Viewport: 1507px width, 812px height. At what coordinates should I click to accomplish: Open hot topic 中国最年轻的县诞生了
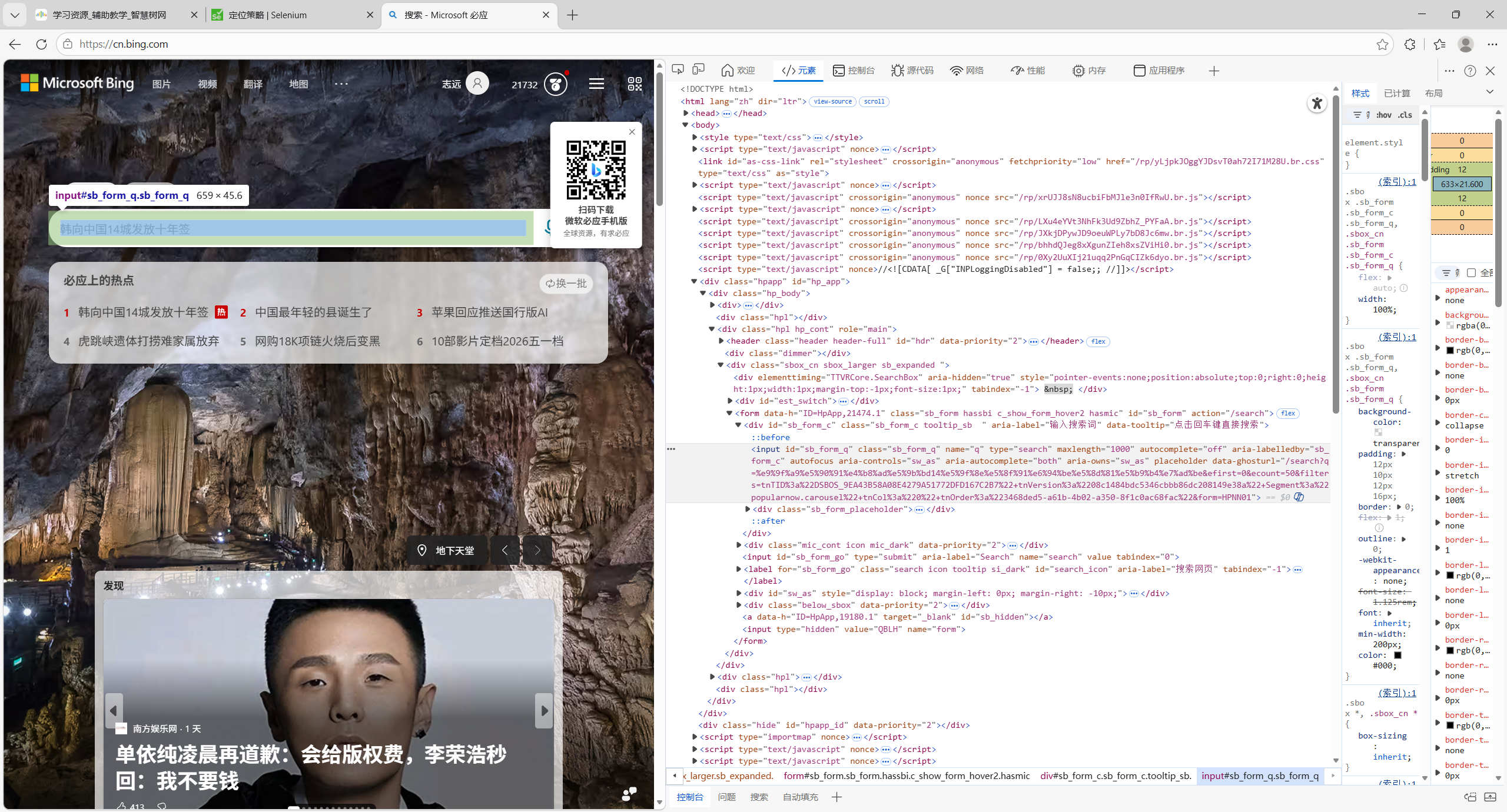[x=313, y=312]
